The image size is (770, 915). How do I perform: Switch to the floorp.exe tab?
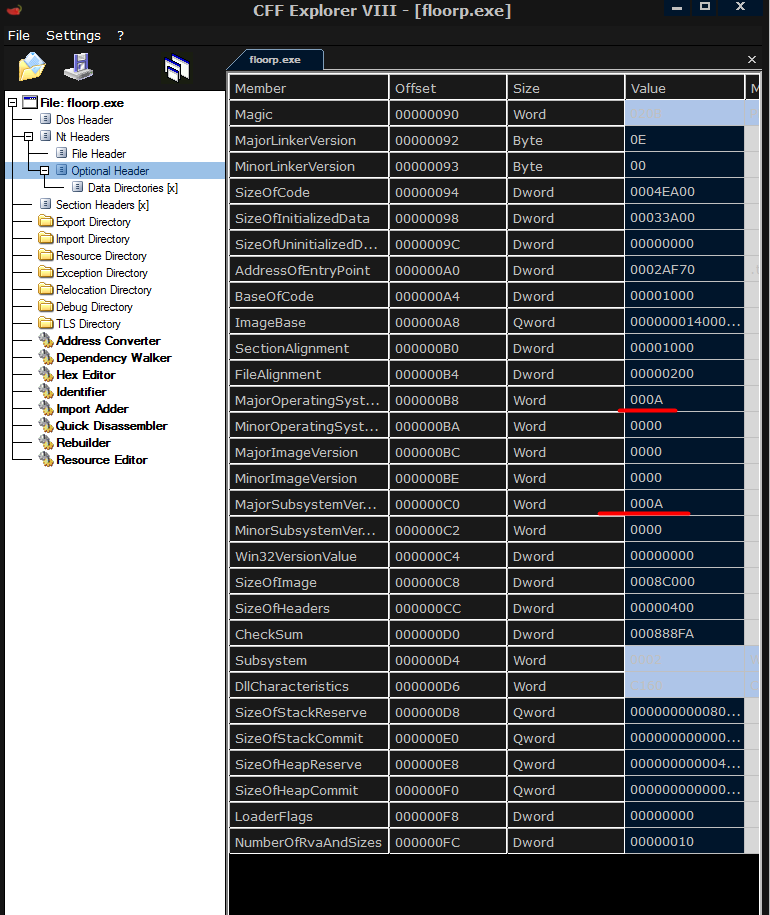275,60
